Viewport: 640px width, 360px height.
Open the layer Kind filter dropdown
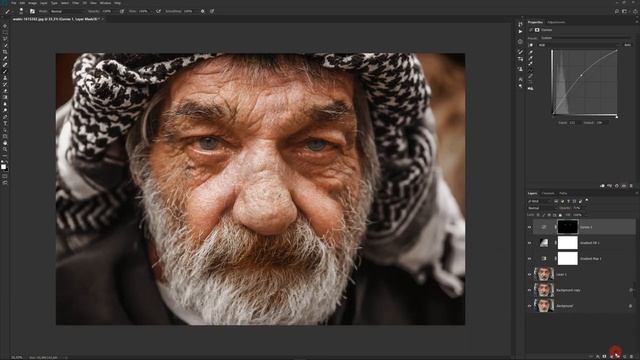(540, 201)
